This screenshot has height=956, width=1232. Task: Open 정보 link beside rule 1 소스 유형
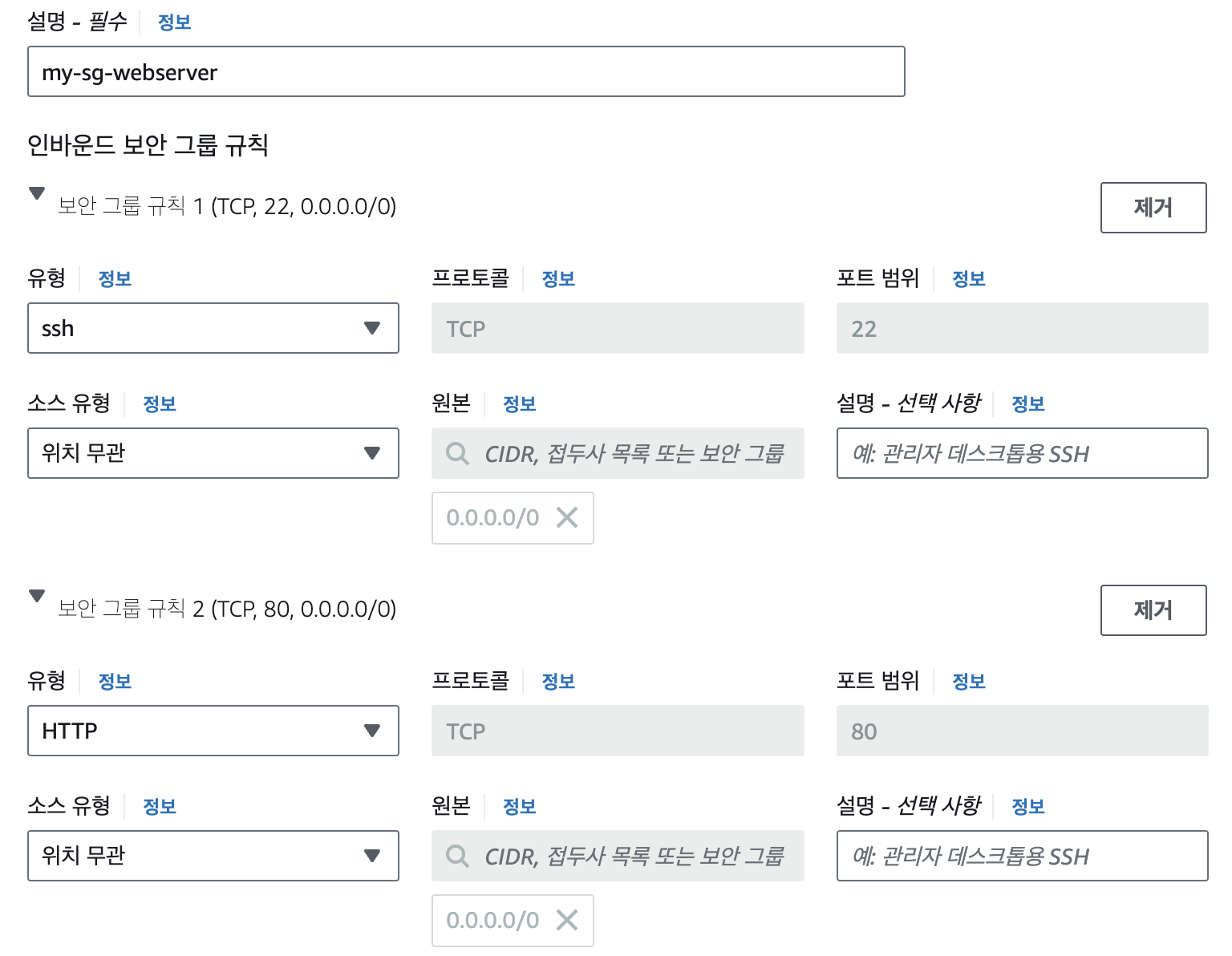159,404
